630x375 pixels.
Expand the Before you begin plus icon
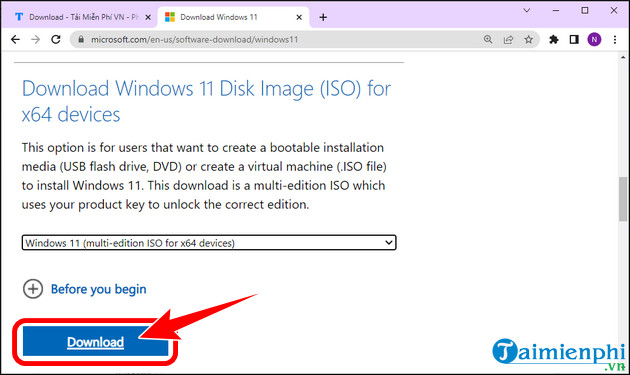(x=33, y=289)
